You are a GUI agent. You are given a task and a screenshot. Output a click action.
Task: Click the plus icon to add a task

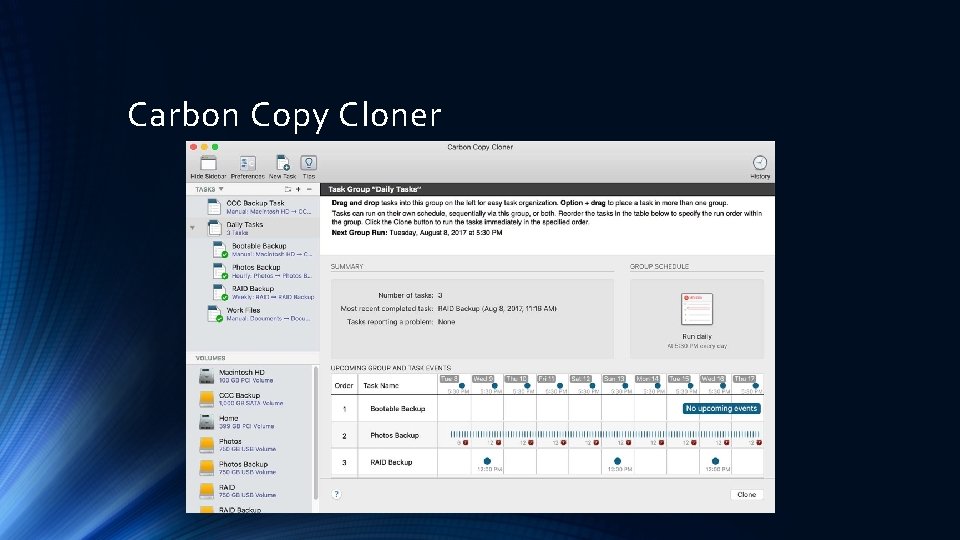click(298, 189)
